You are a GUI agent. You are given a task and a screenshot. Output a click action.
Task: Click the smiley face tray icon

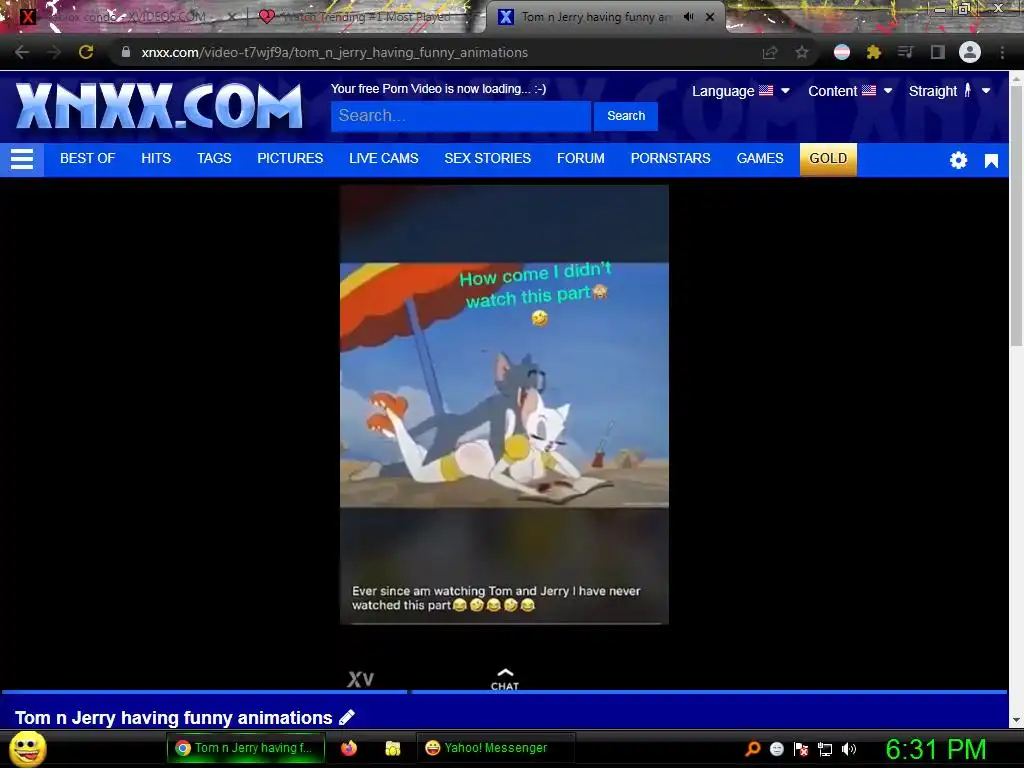pyautogui.click(x=776, y=749)
